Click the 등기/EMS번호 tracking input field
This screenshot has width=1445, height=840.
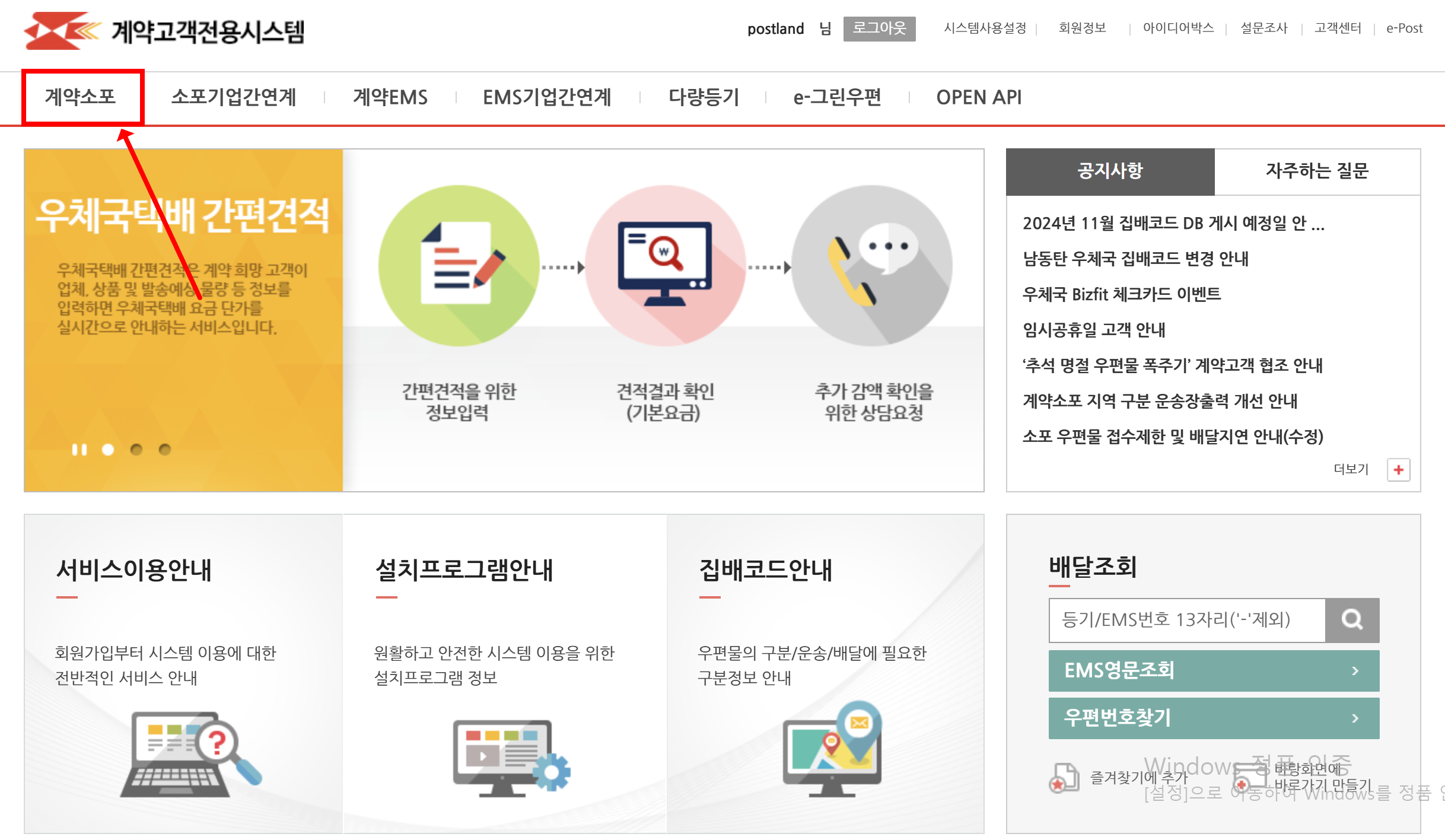click(x=1186, y=620)
